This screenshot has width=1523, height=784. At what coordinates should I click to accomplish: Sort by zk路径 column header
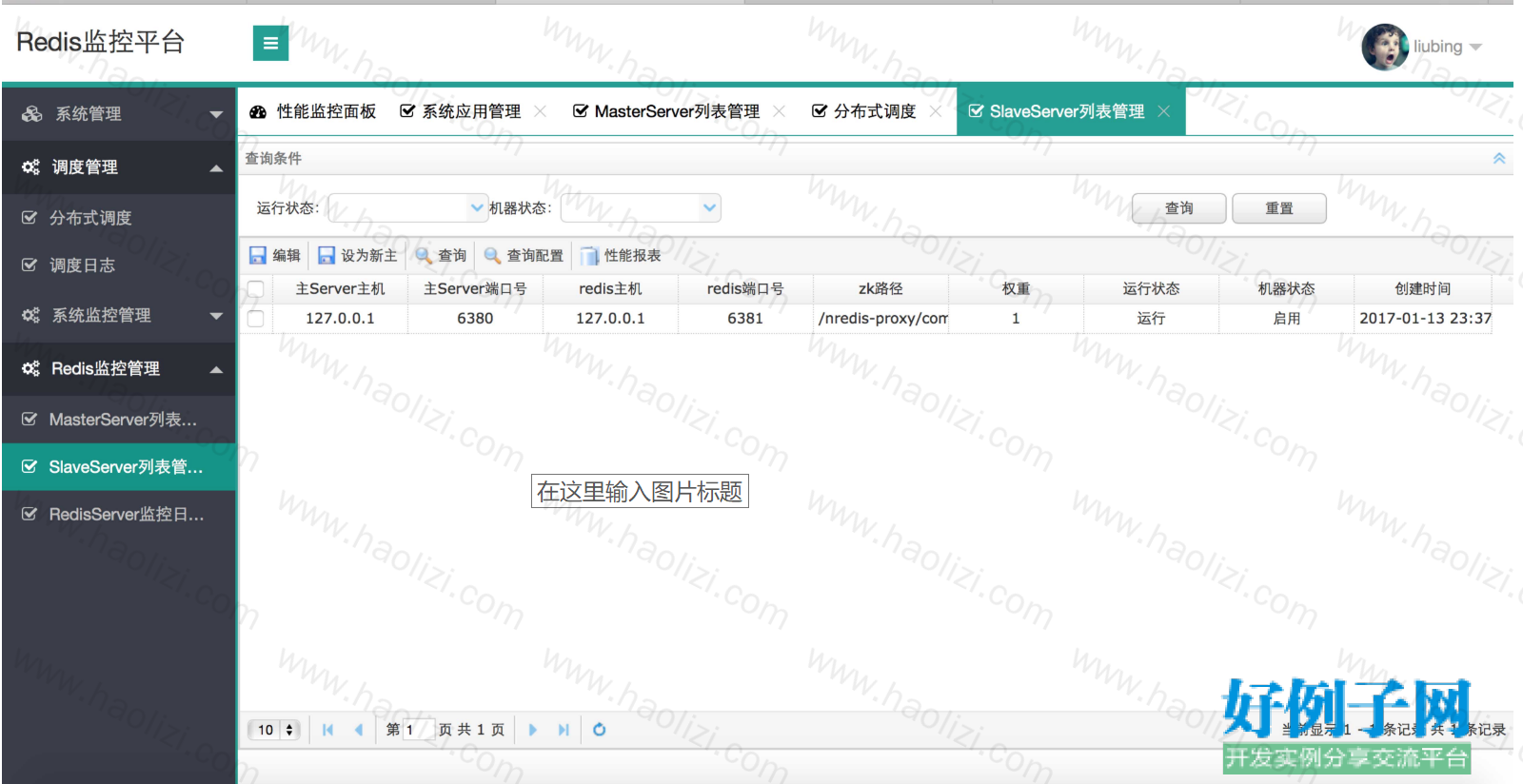coord(880,288)
